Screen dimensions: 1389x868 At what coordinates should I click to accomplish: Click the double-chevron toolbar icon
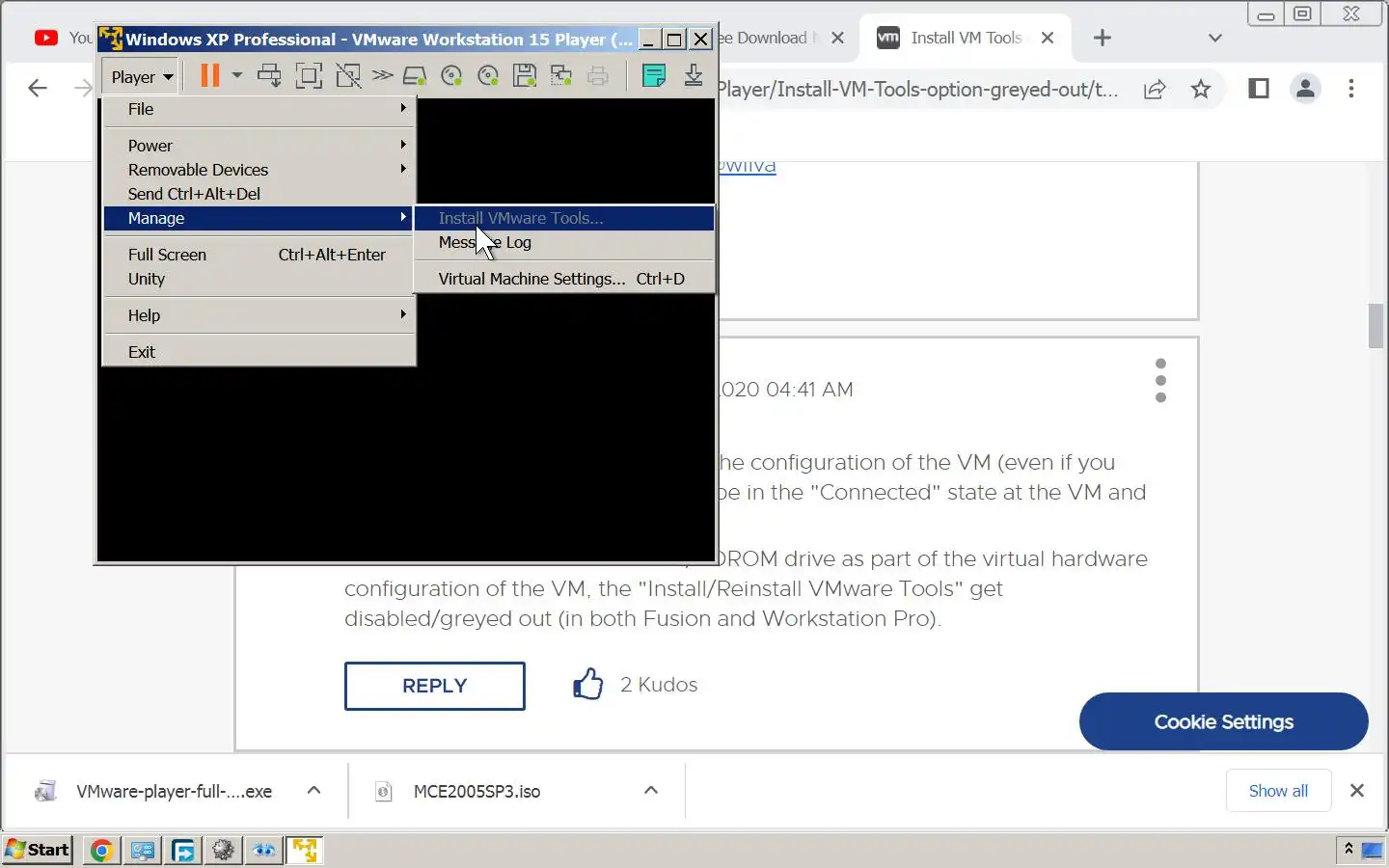point(383,75)
